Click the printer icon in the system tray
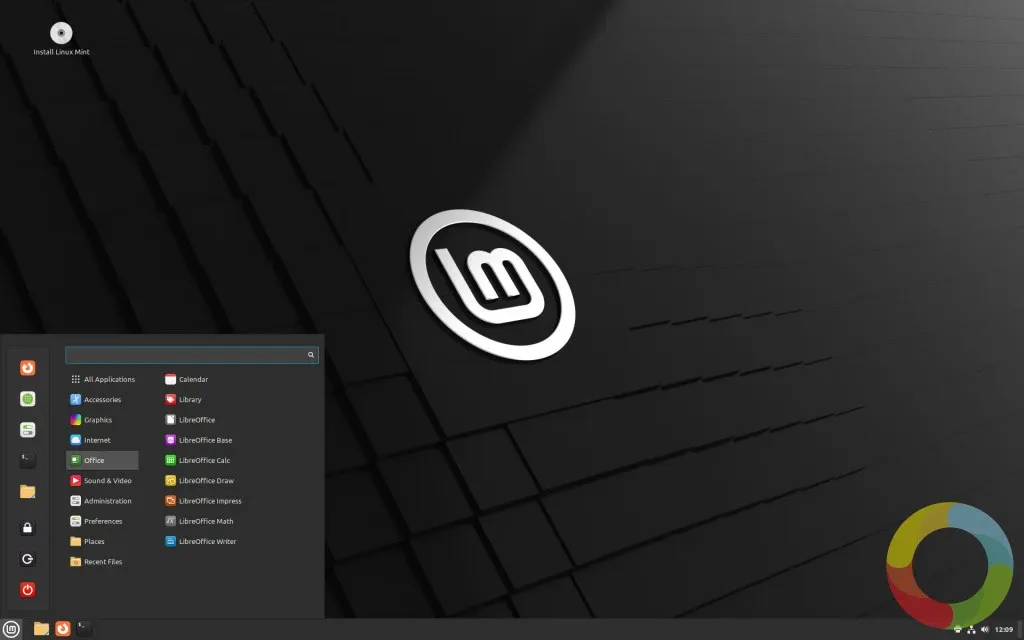This screenshot has width=1024, height=640. pos(957,630)
